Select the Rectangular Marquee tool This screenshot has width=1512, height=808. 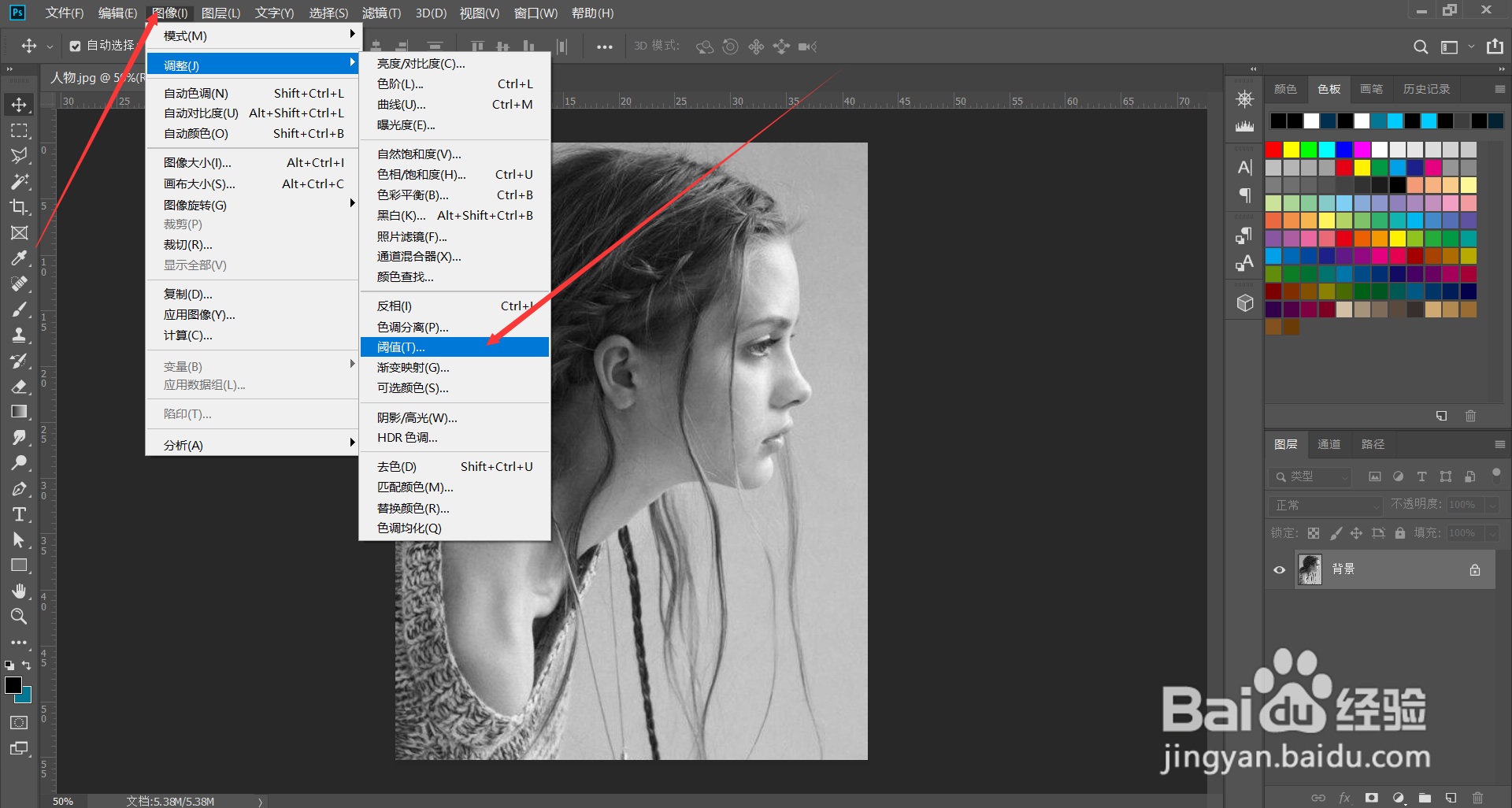[x=19, y=131]
